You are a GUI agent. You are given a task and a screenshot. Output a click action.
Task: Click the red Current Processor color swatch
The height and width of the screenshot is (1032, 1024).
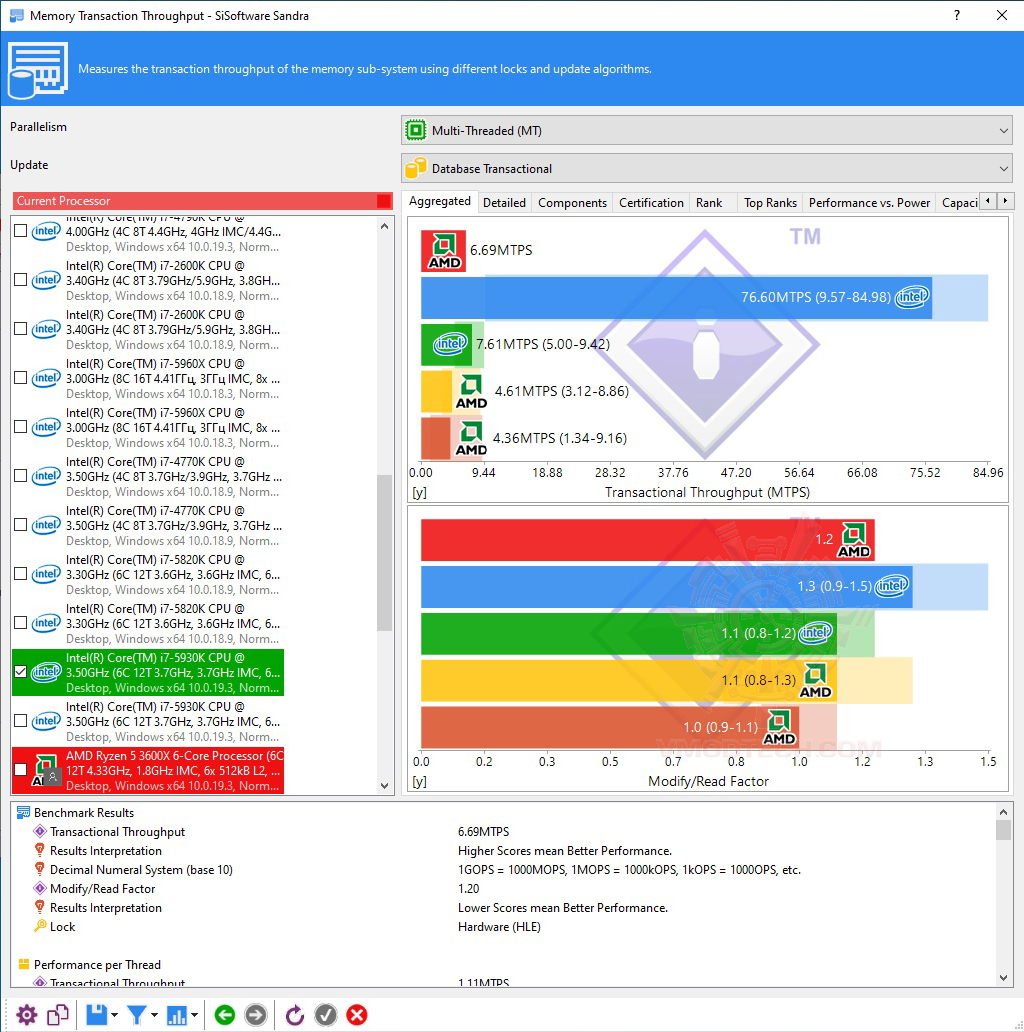pos(384,201)
